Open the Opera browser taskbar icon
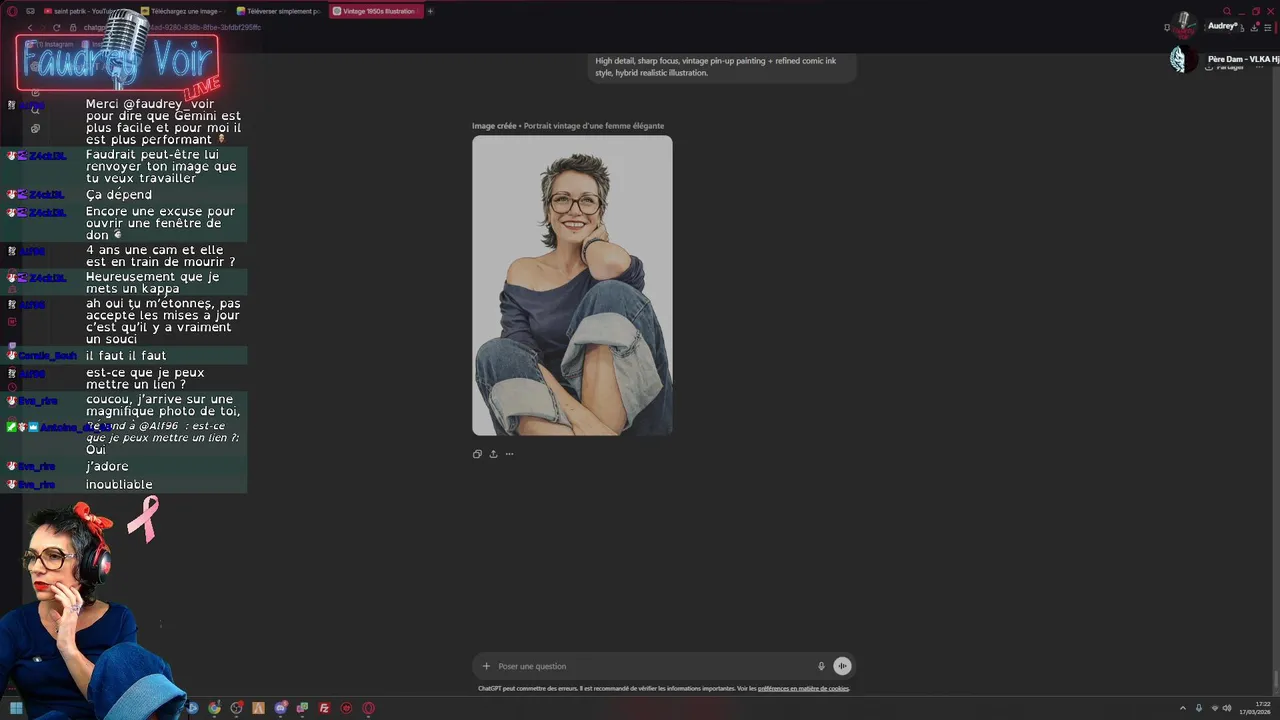1280x720 pixels. tap(368, 708)
